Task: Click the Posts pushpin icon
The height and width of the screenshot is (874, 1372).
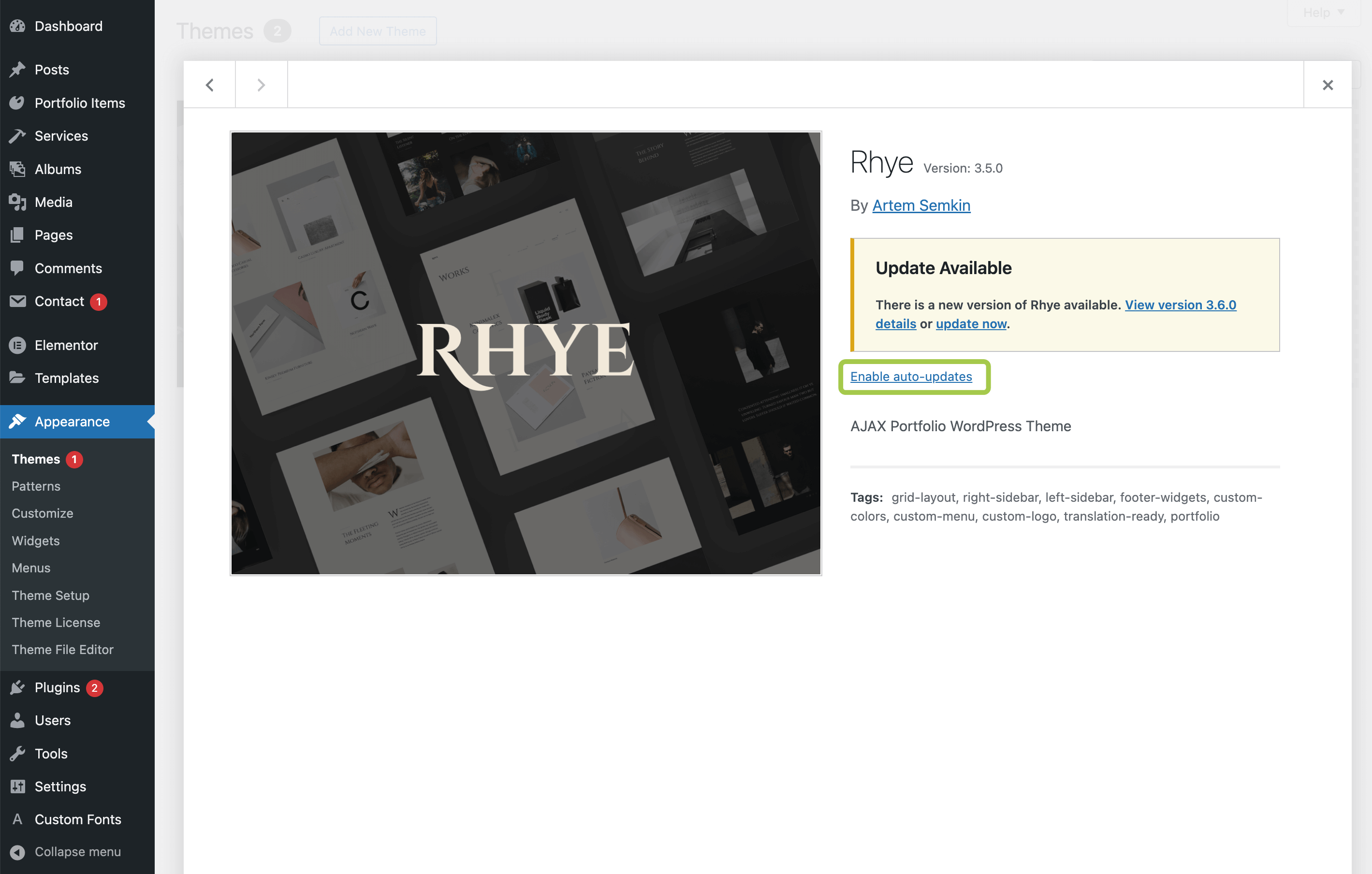Action: pyautogui.click(x=18, y=70)
